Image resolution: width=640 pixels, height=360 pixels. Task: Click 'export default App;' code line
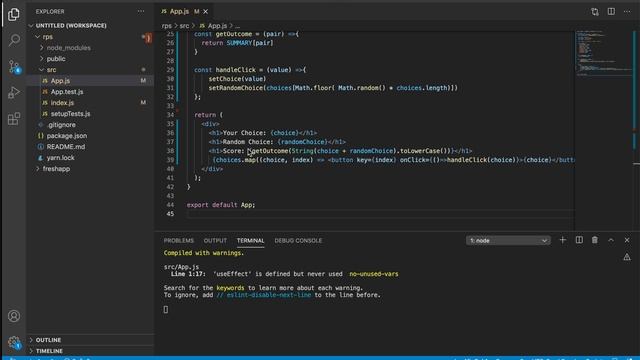coord(221,205)
